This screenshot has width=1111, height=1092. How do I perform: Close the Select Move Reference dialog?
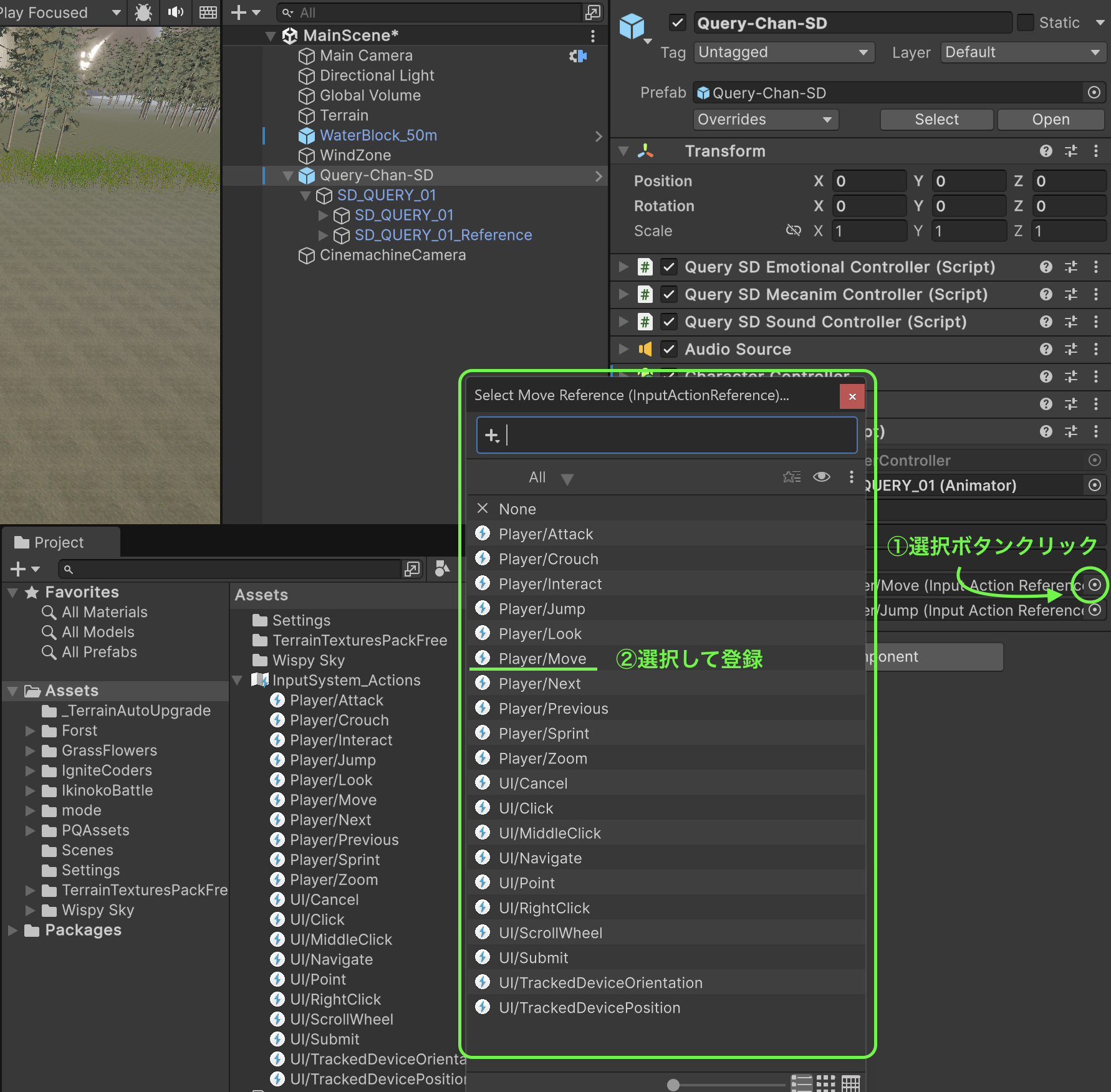coord(852,396)
